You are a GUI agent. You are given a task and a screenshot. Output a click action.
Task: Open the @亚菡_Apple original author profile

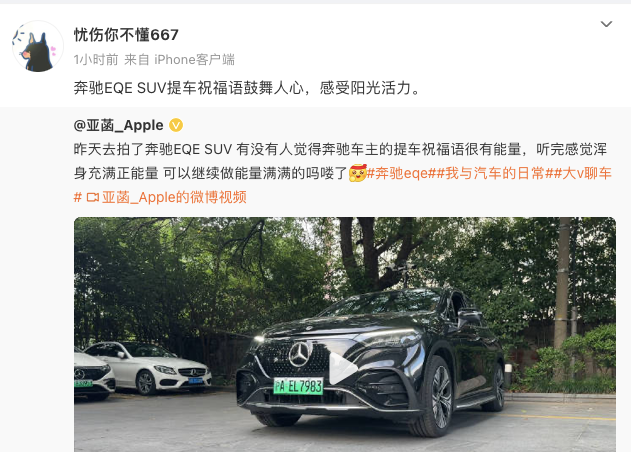(118, 125)
